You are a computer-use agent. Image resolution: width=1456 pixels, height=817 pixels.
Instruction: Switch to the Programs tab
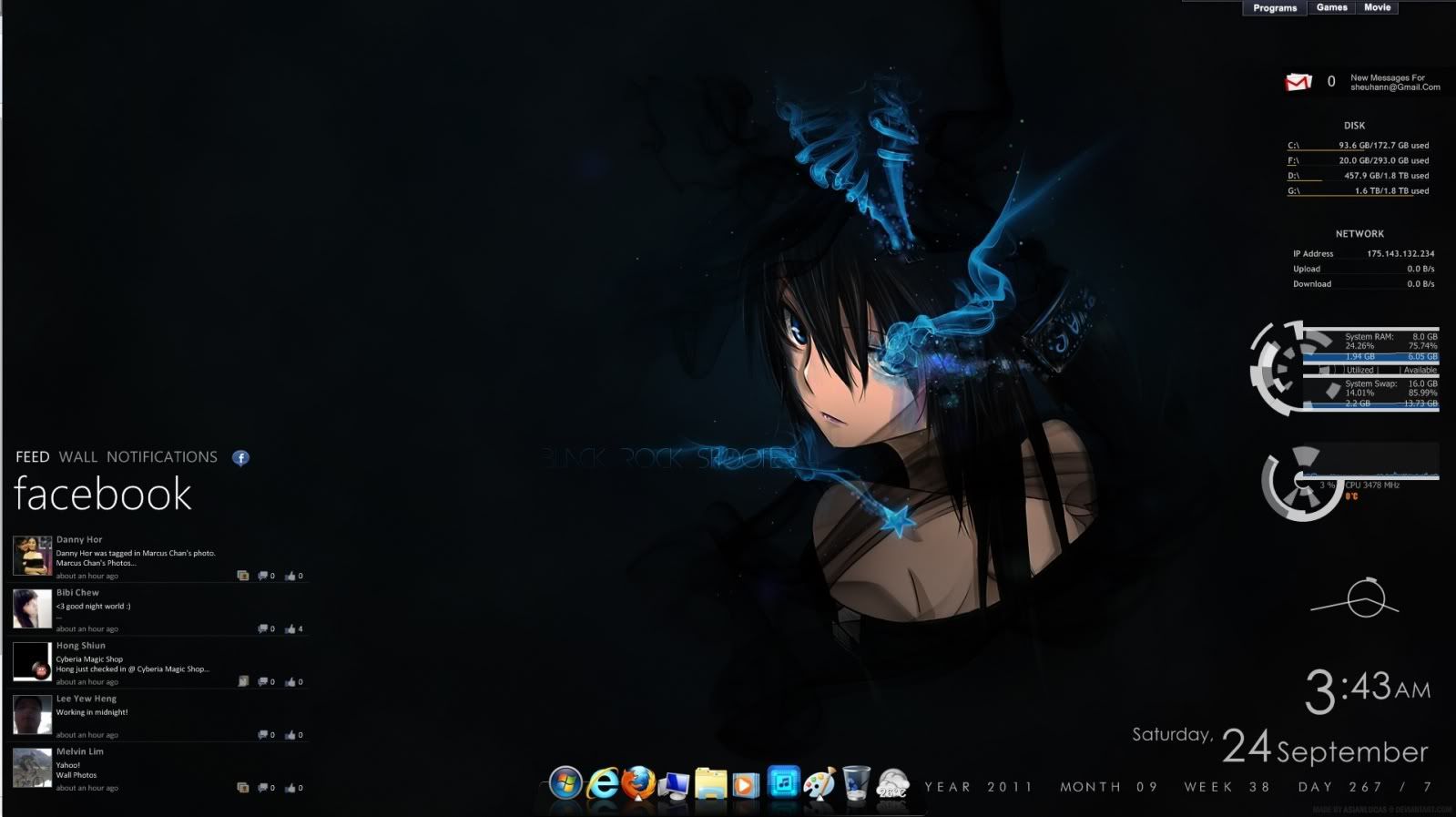1275,7
